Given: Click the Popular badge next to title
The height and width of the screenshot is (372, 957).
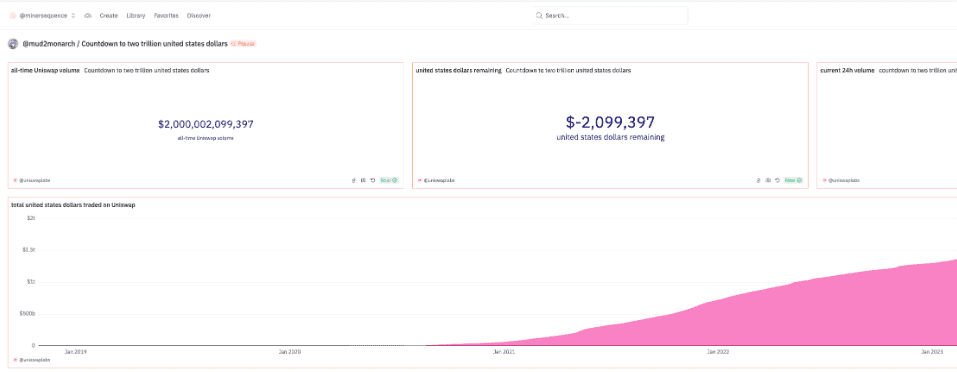Looking at the screenshot, I should (244, 44).
